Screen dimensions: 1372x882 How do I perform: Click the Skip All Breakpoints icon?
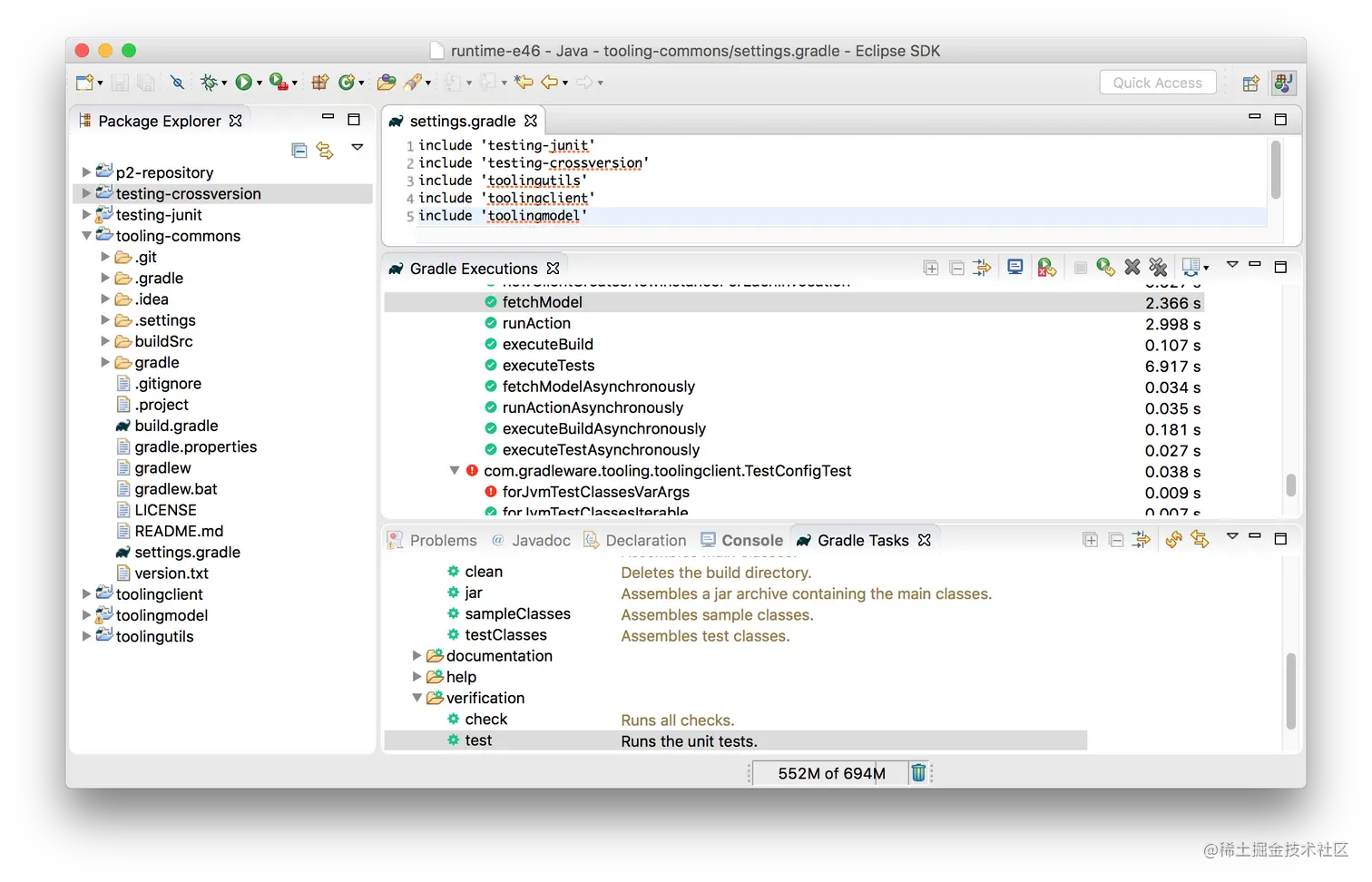tap(177, 83)
